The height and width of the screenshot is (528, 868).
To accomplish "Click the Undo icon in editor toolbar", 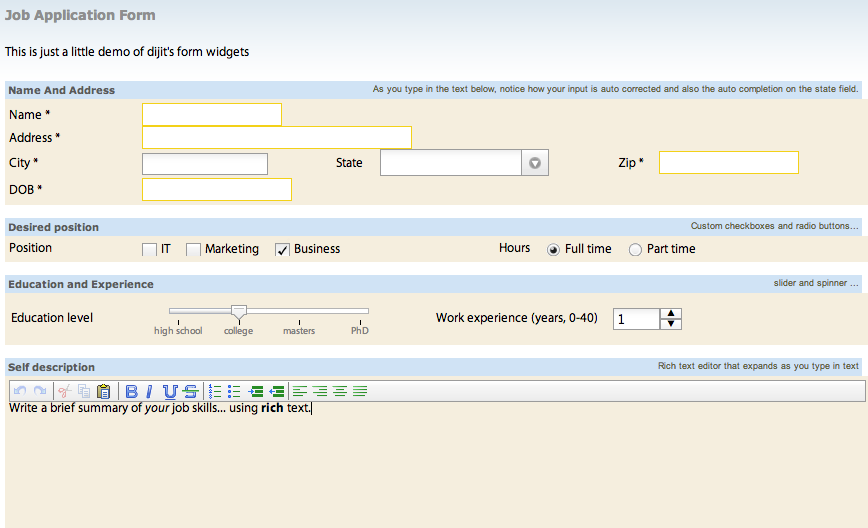I will point(20,391).
